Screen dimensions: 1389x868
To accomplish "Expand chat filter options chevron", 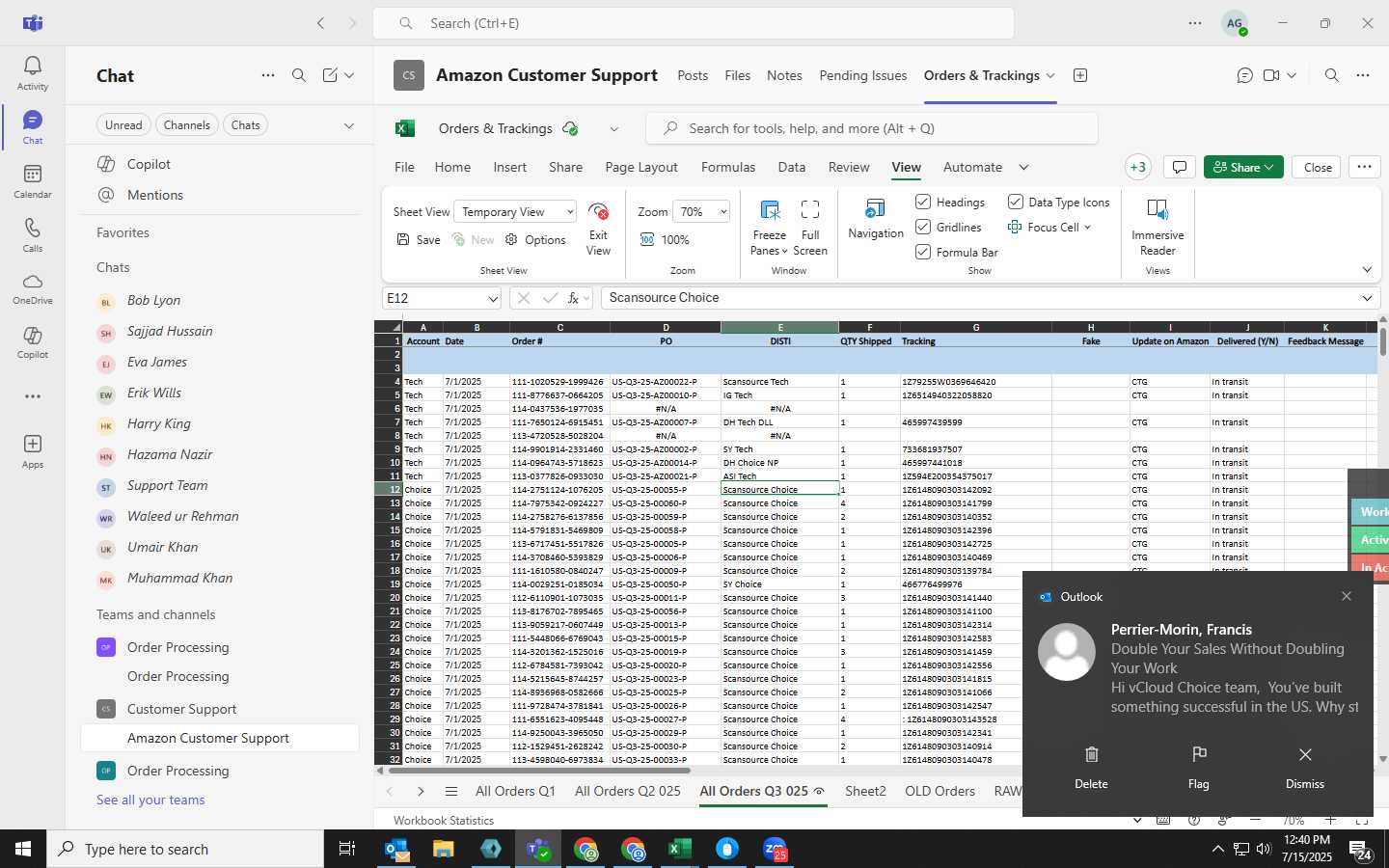I will tap(349, 125).
